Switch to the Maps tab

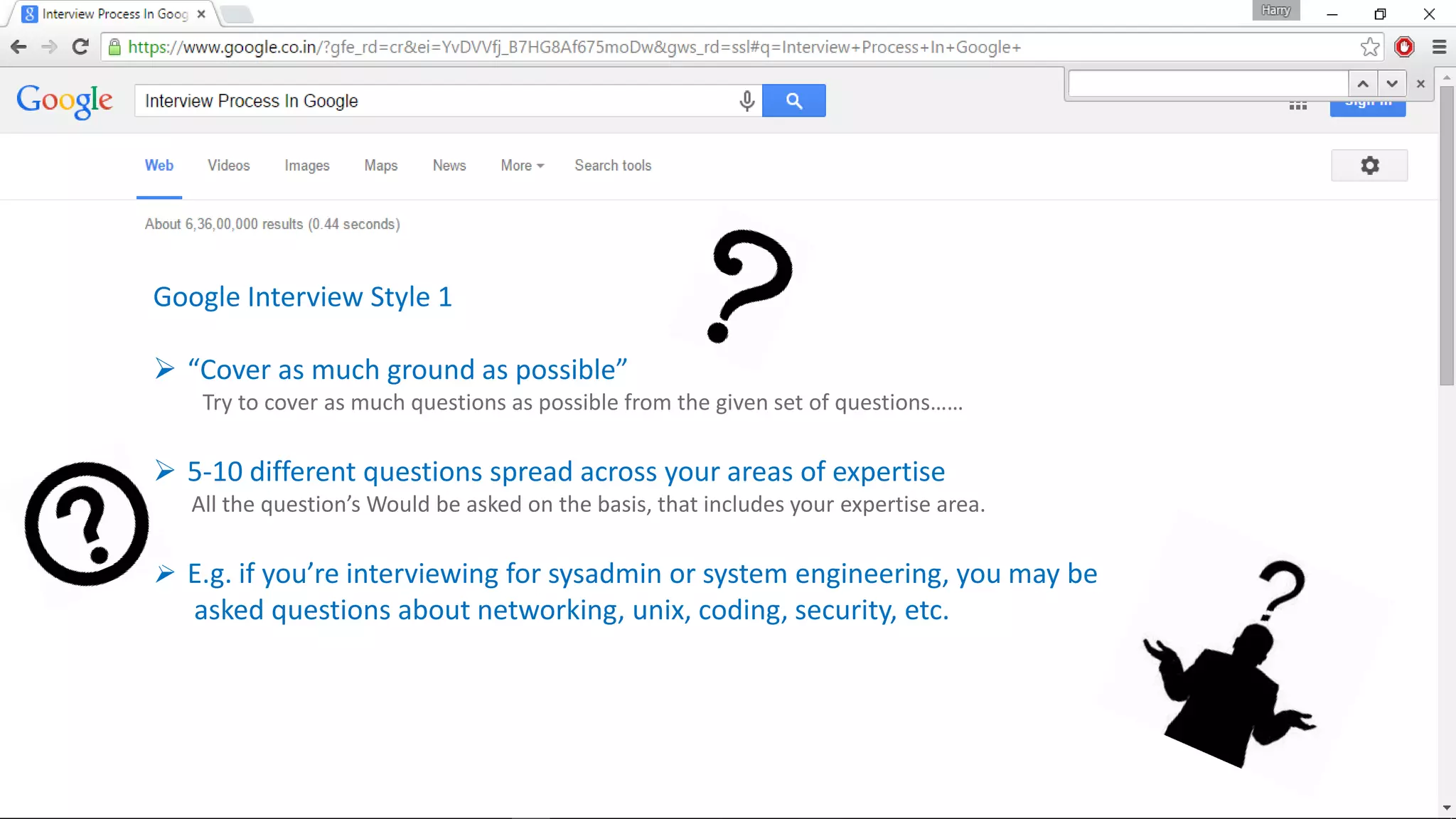pyautogui.click(x=381, y=166)
